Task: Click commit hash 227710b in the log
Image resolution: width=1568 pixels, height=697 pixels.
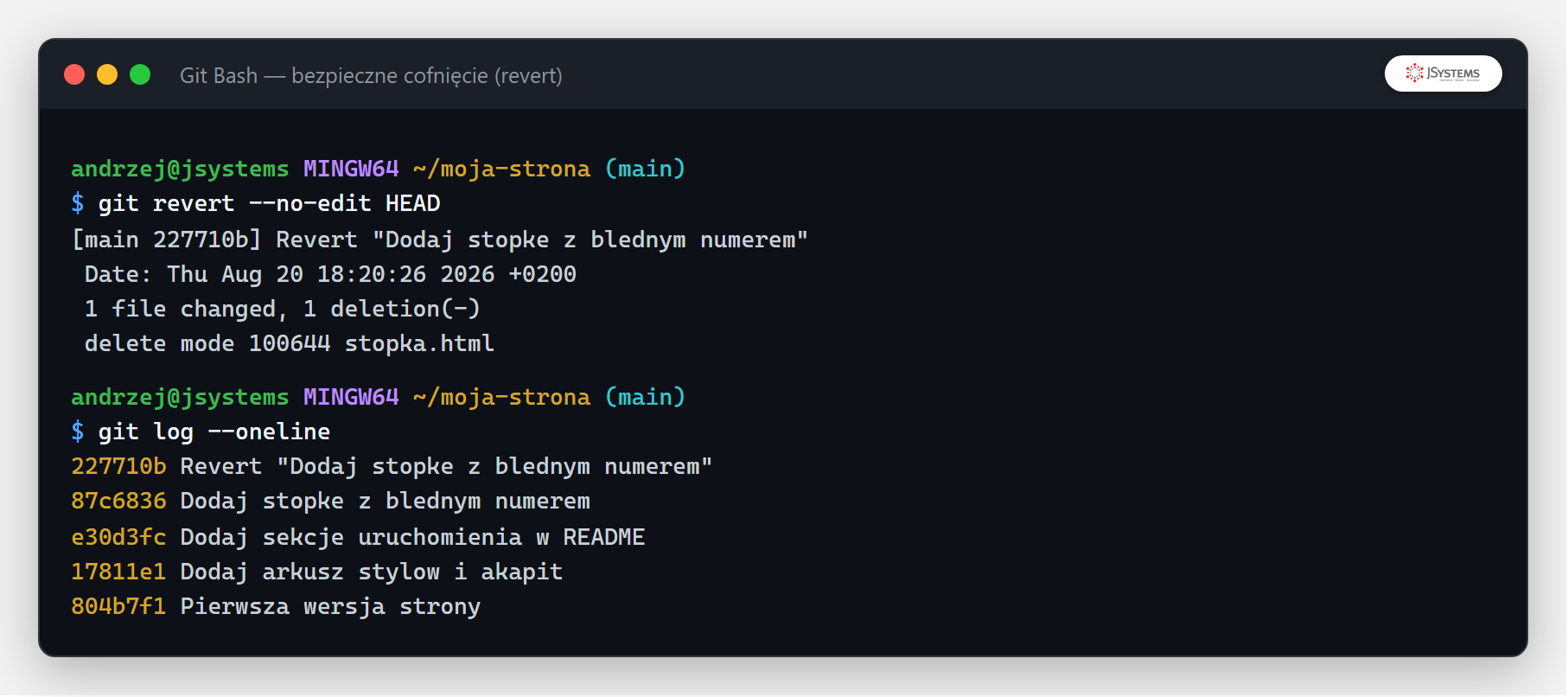Action: 118,466
